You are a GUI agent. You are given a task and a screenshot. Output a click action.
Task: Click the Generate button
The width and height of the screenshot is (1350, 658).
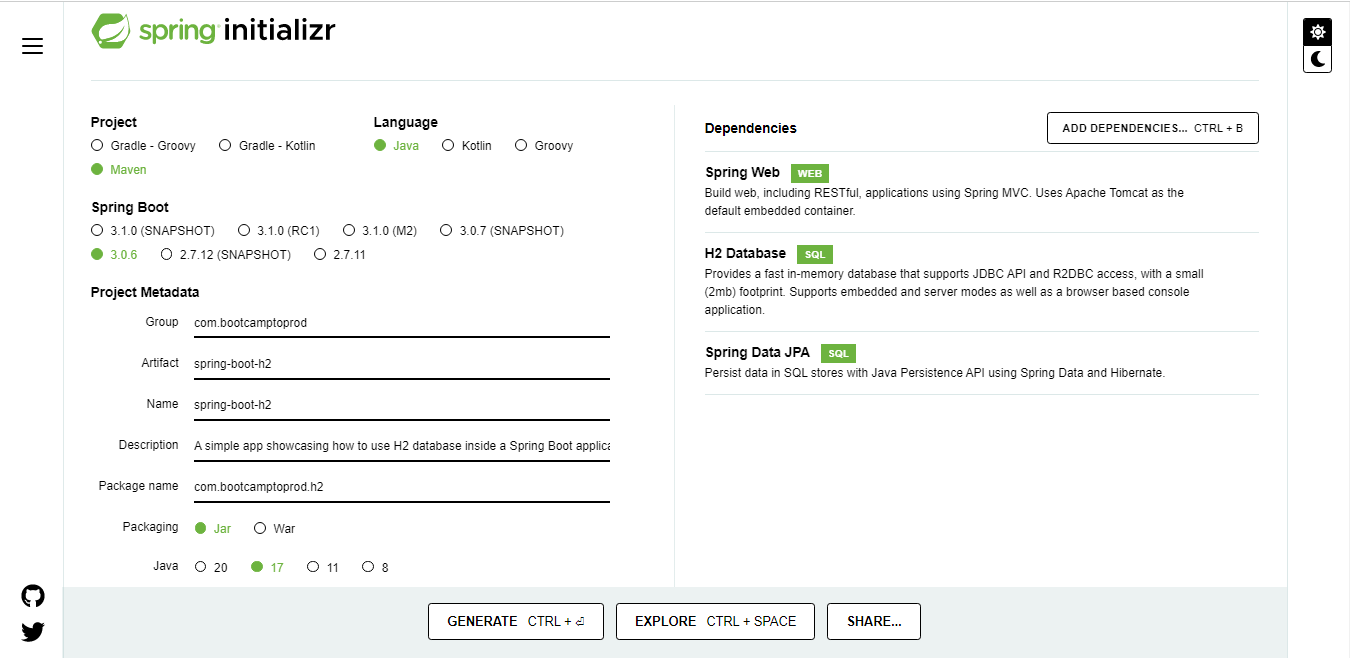click(x=515, y=621)
